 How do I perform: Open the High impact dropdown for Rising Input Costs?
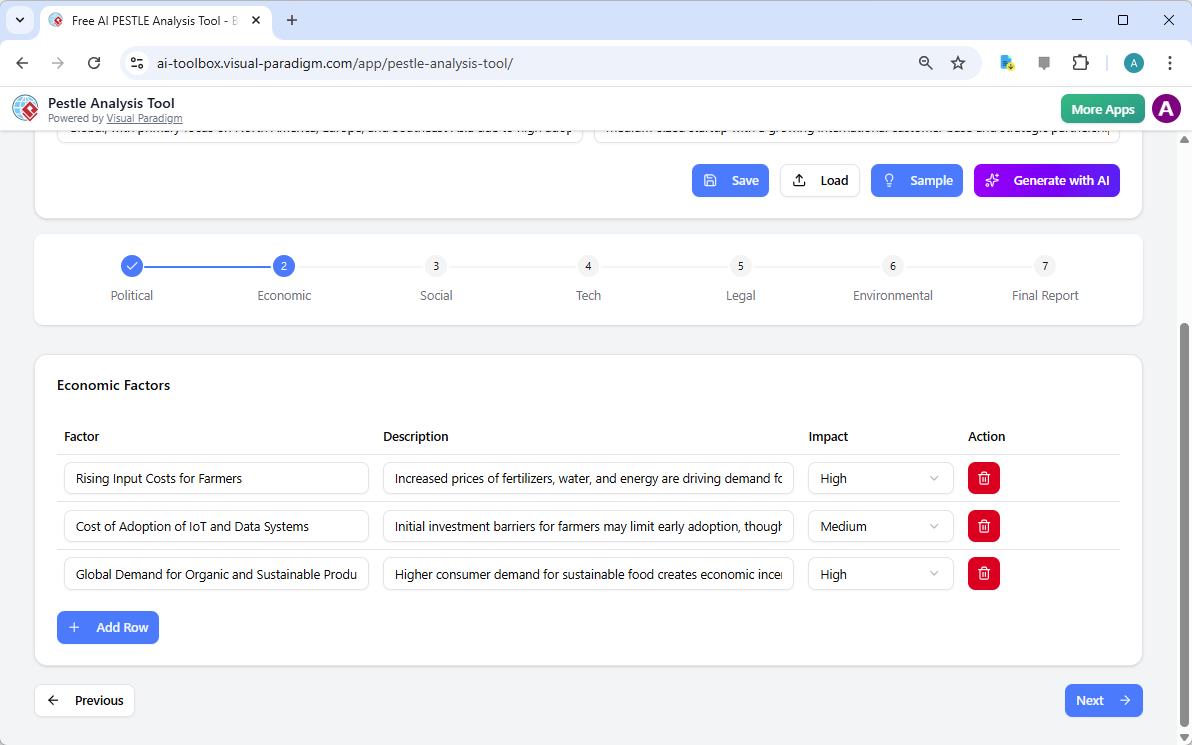(880, 478)
